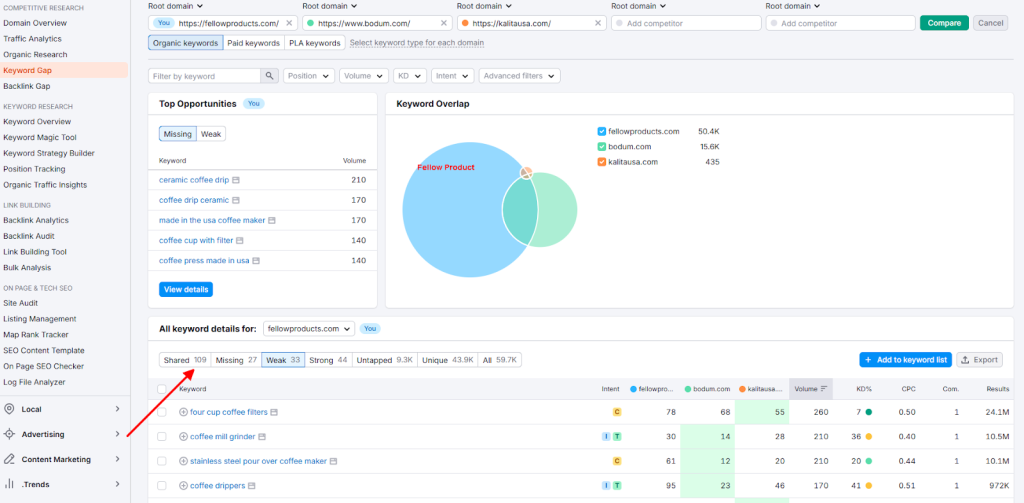
Task: Expand the Advanced filters dropdown
Action: [x=519, y=76]
